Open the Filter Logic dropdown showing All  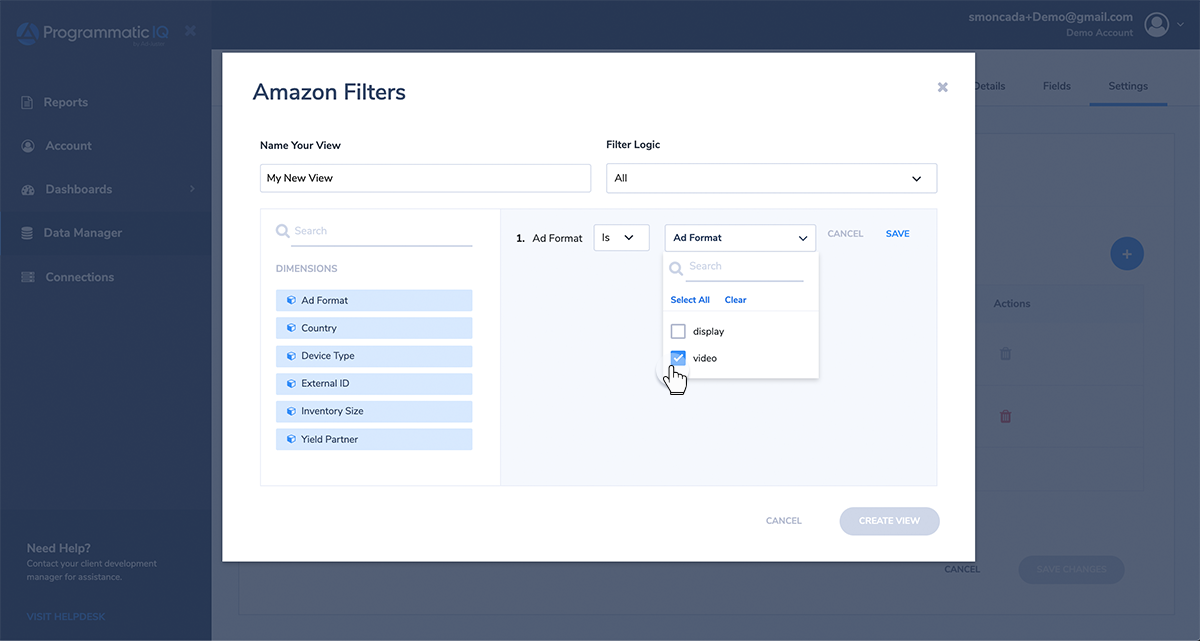point(772,178)
